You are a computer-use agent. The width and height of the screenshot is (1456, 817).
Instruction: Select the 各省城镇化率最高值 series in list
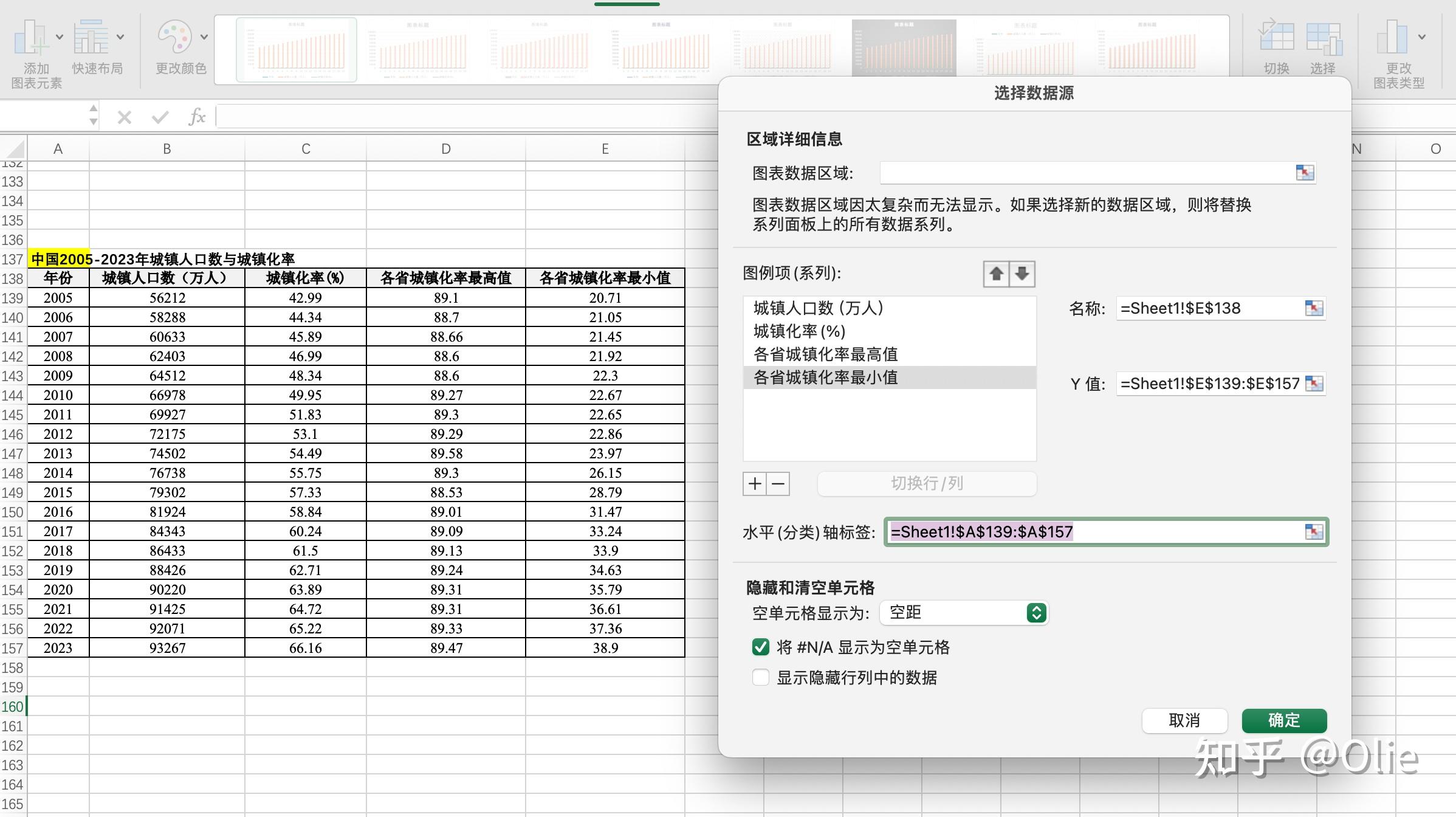(x=825, y=354)
